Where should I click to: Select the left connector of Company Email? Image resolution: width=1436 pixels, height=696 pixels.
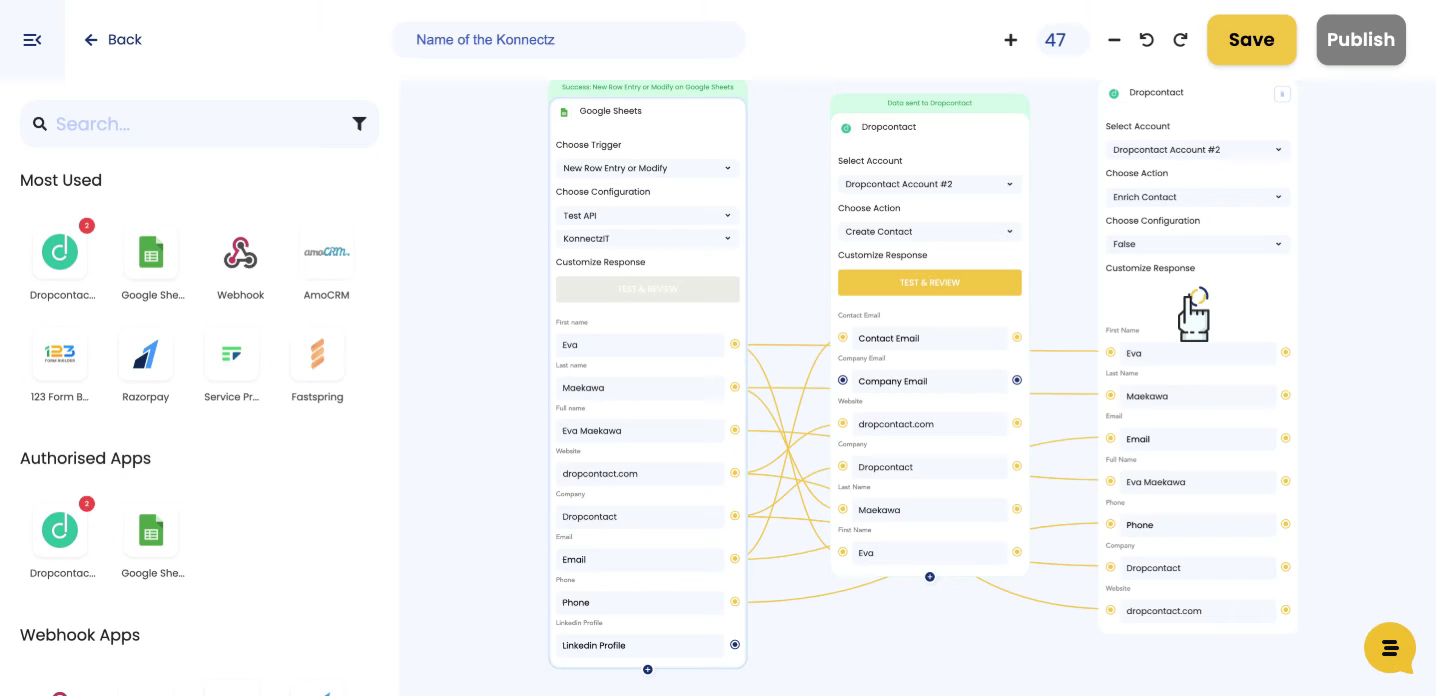[x=843, y=380]
